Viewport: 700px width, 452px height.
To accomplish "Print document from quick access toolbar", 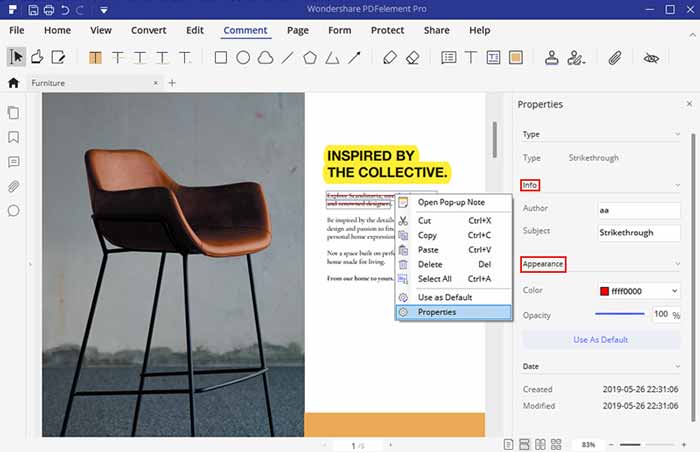I will pos(49,9).
